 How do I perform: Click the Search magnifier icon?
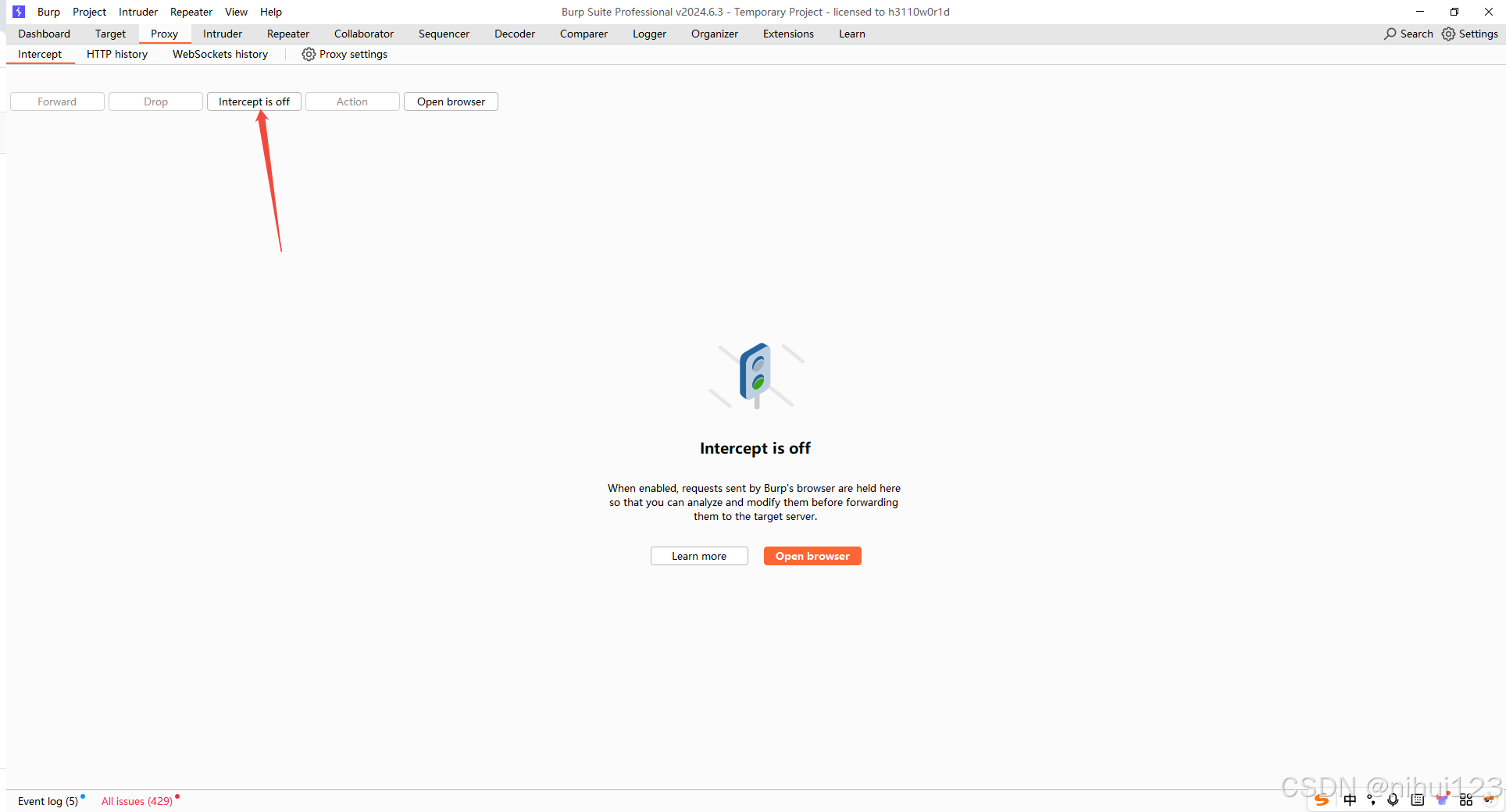pyautogui.click(x=1390, y=34)
